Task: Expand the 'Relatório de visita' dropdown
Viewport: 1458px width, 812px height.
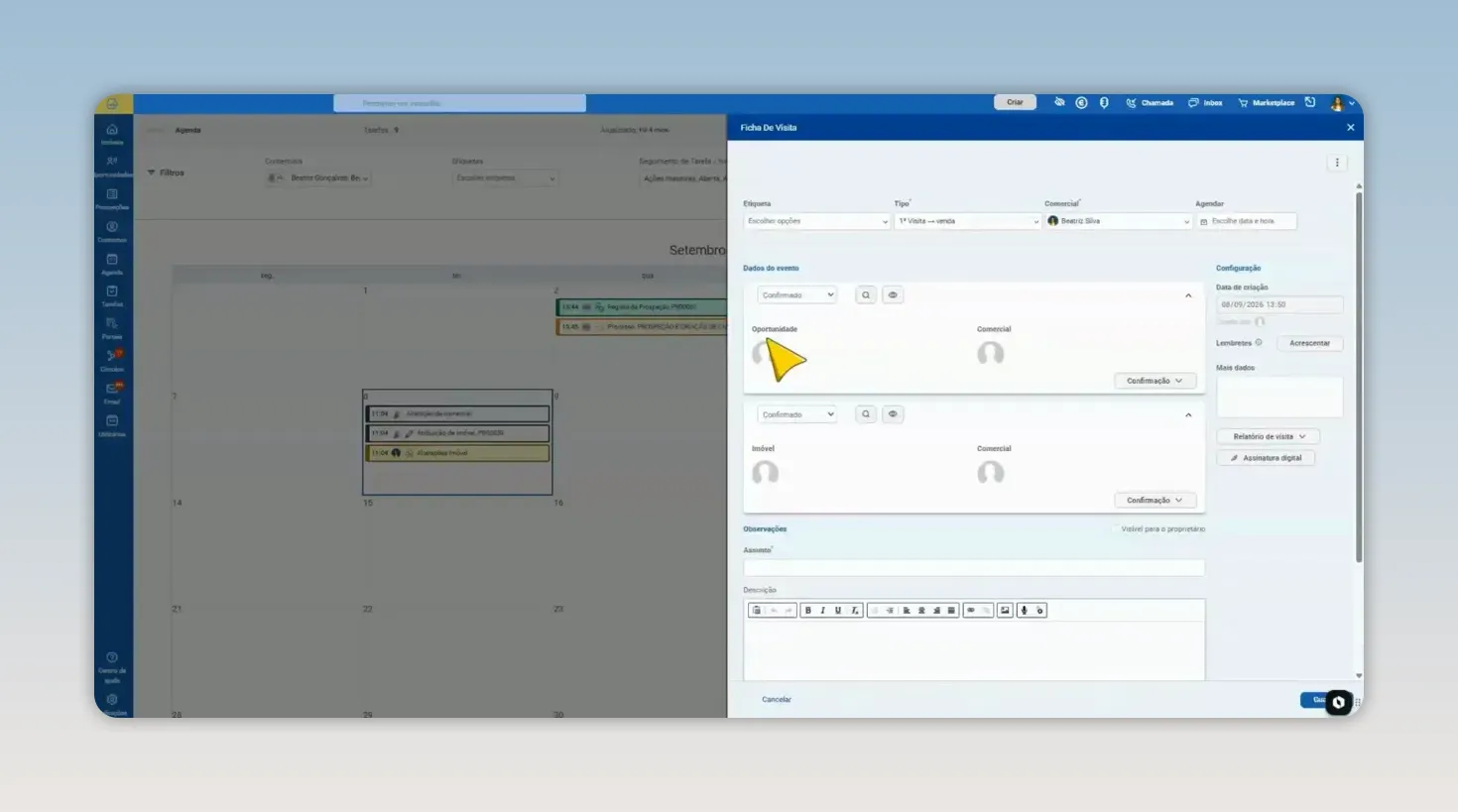Action: point(1269,437)
